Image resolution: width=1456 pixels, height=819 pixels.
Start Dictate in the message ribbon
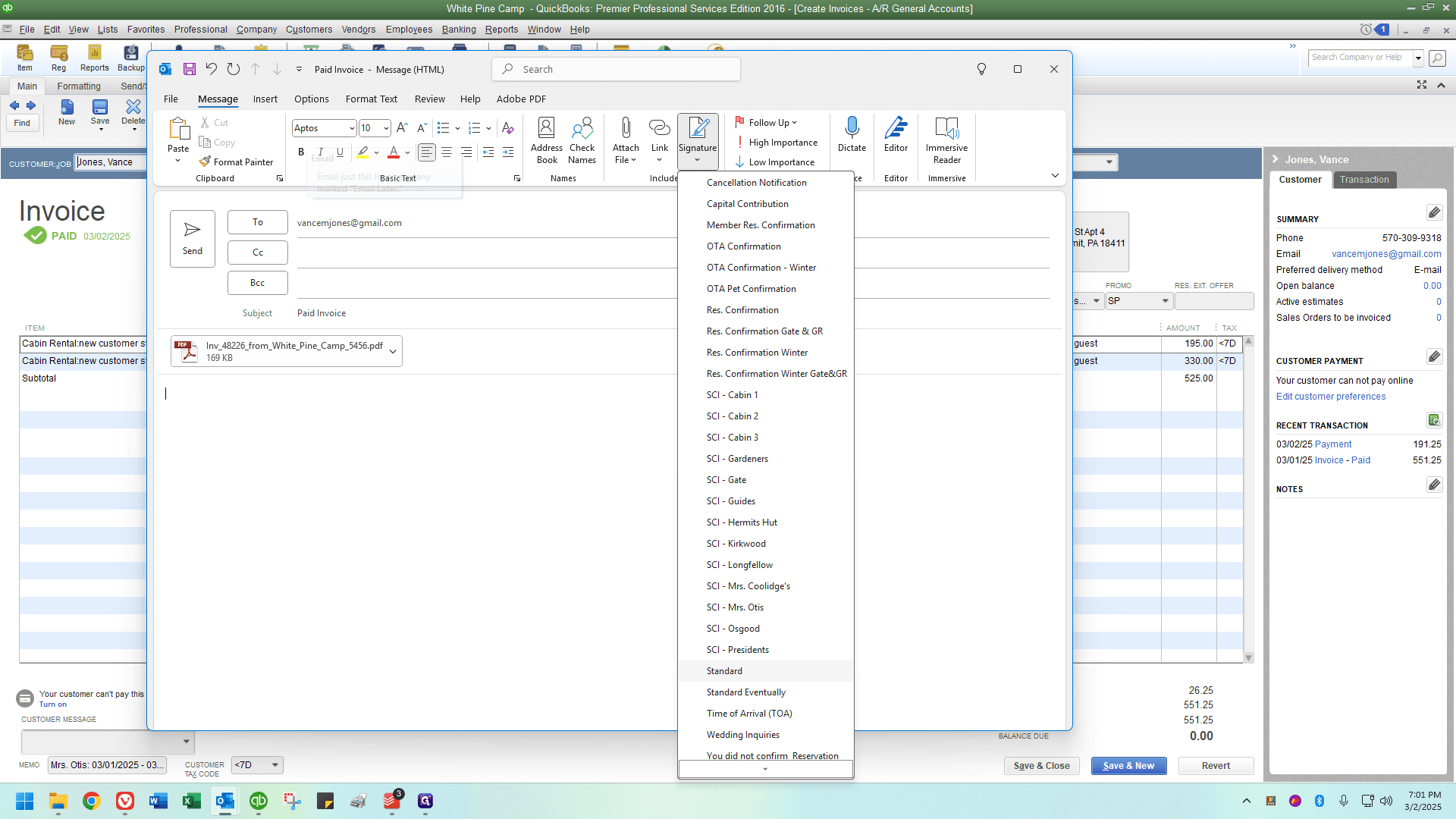click(852, 135)
